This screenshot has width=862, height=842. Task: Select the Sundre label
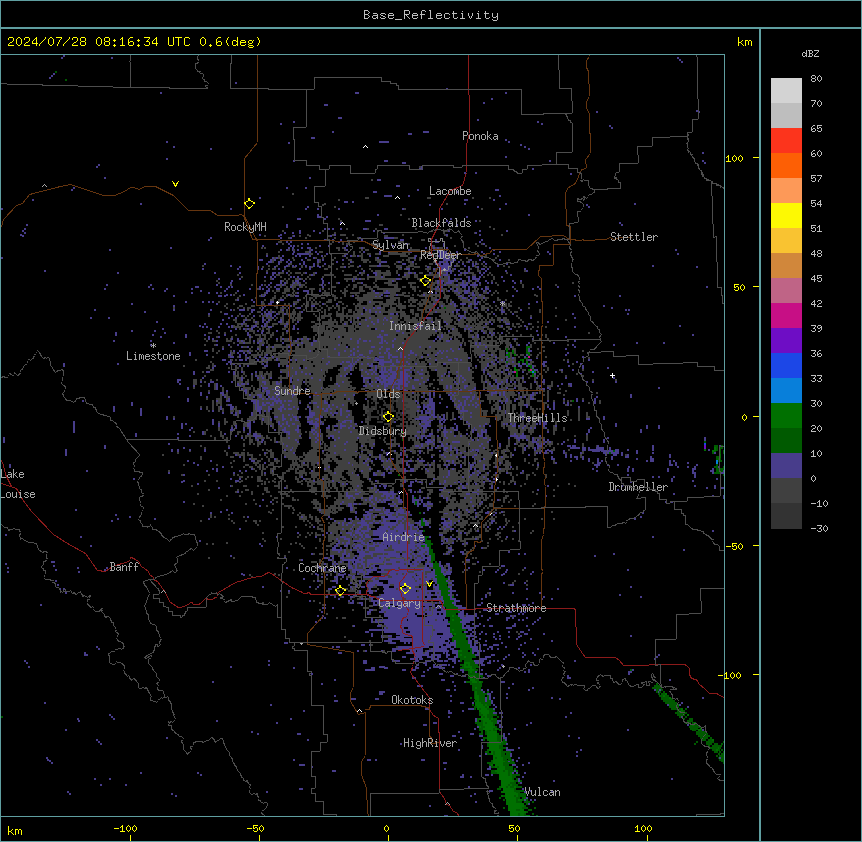292,391
